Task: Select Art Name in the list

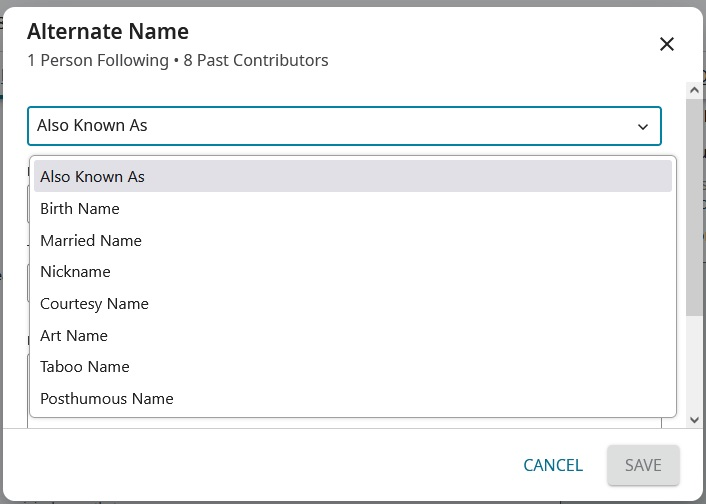Action: [x=74, y=336]
